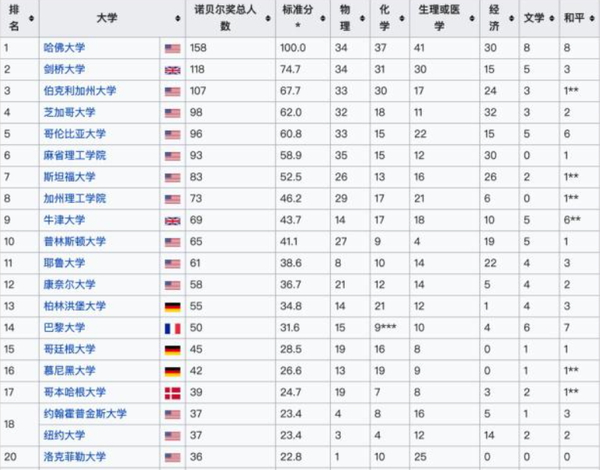Viewport: 600px width, 470px height.
Task: Click the Danish flag beside 哥本哈根大学
Action: click(173, 393)
